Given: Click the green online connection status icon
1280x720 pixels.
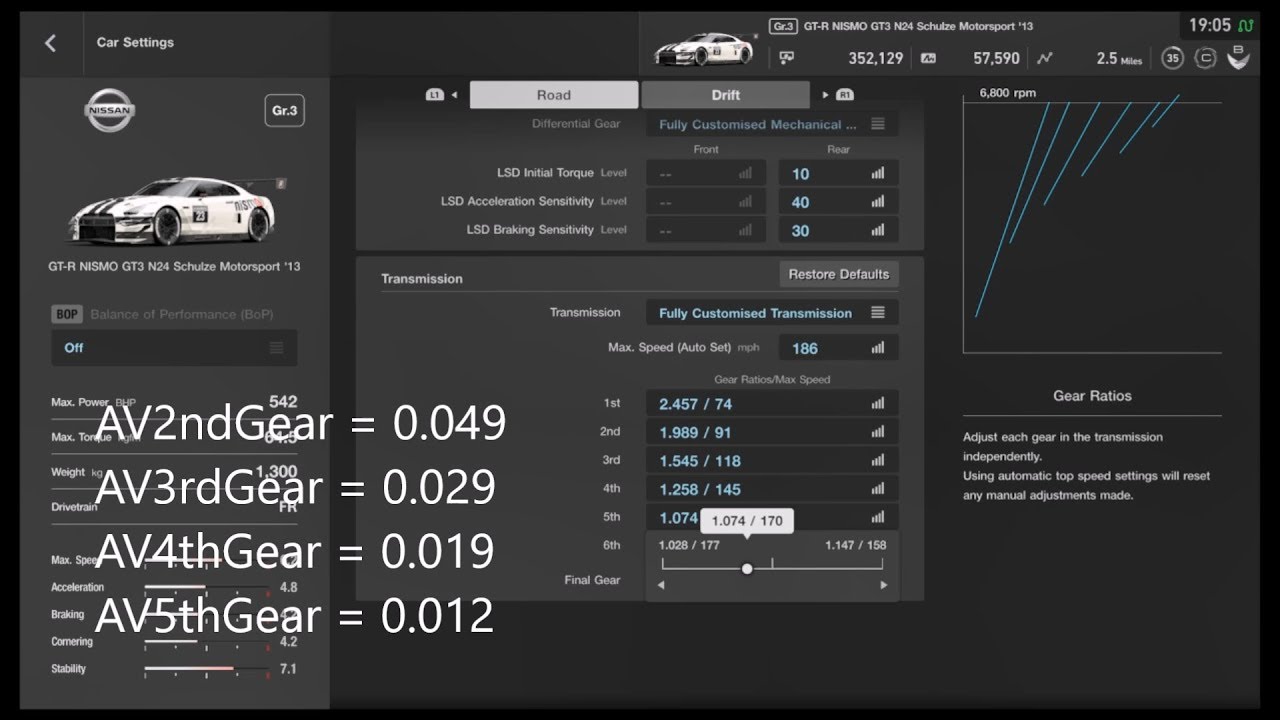Looking at the screenshot, I should pyautogui.click(x=1246, y=25).
